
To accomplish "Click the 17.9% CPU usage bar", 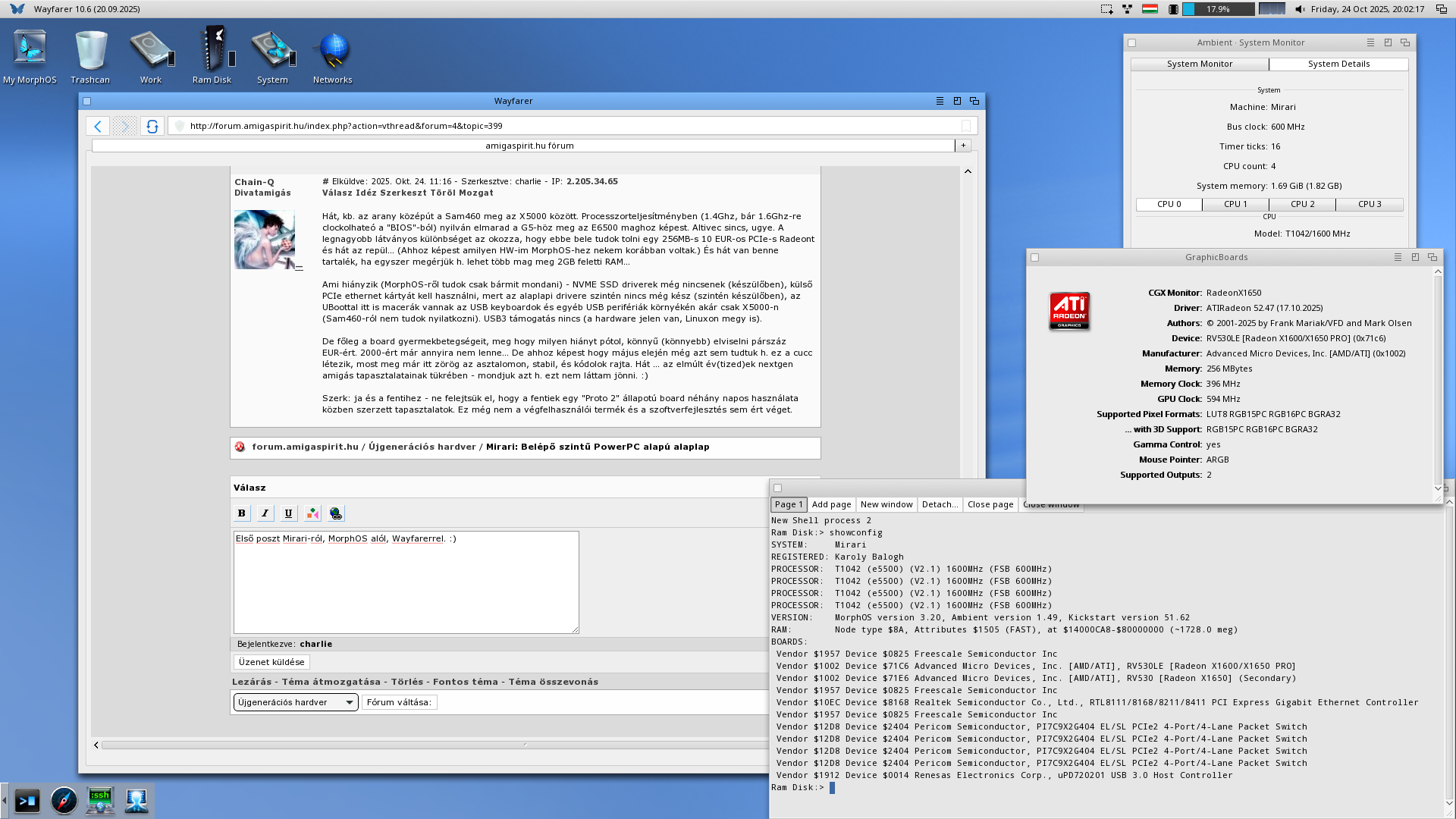I will (x=1218, y=9).
